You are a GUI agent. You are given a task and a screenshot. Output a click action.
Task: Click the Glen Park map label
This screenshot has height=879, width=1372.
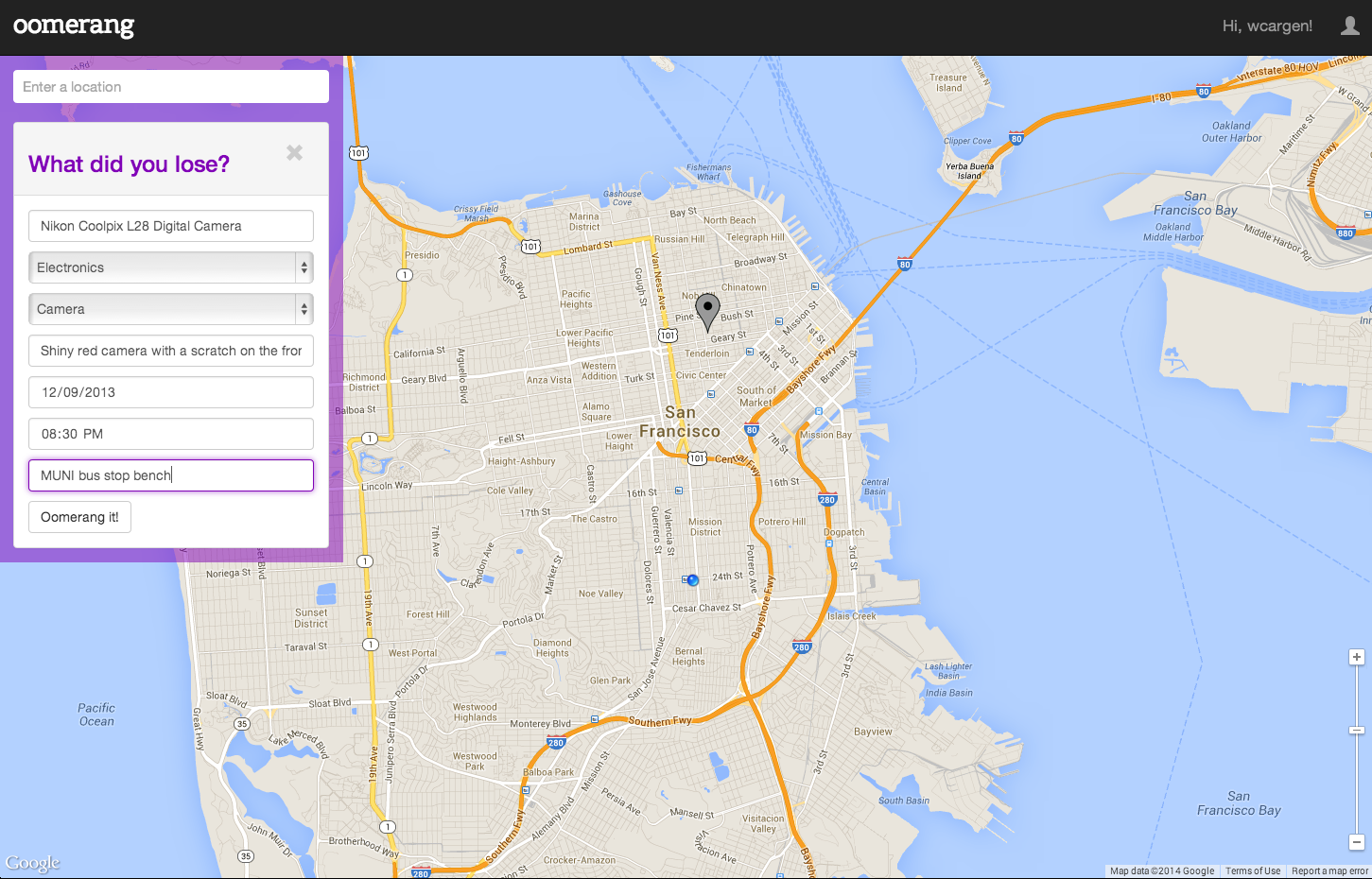tap(610, 681)
